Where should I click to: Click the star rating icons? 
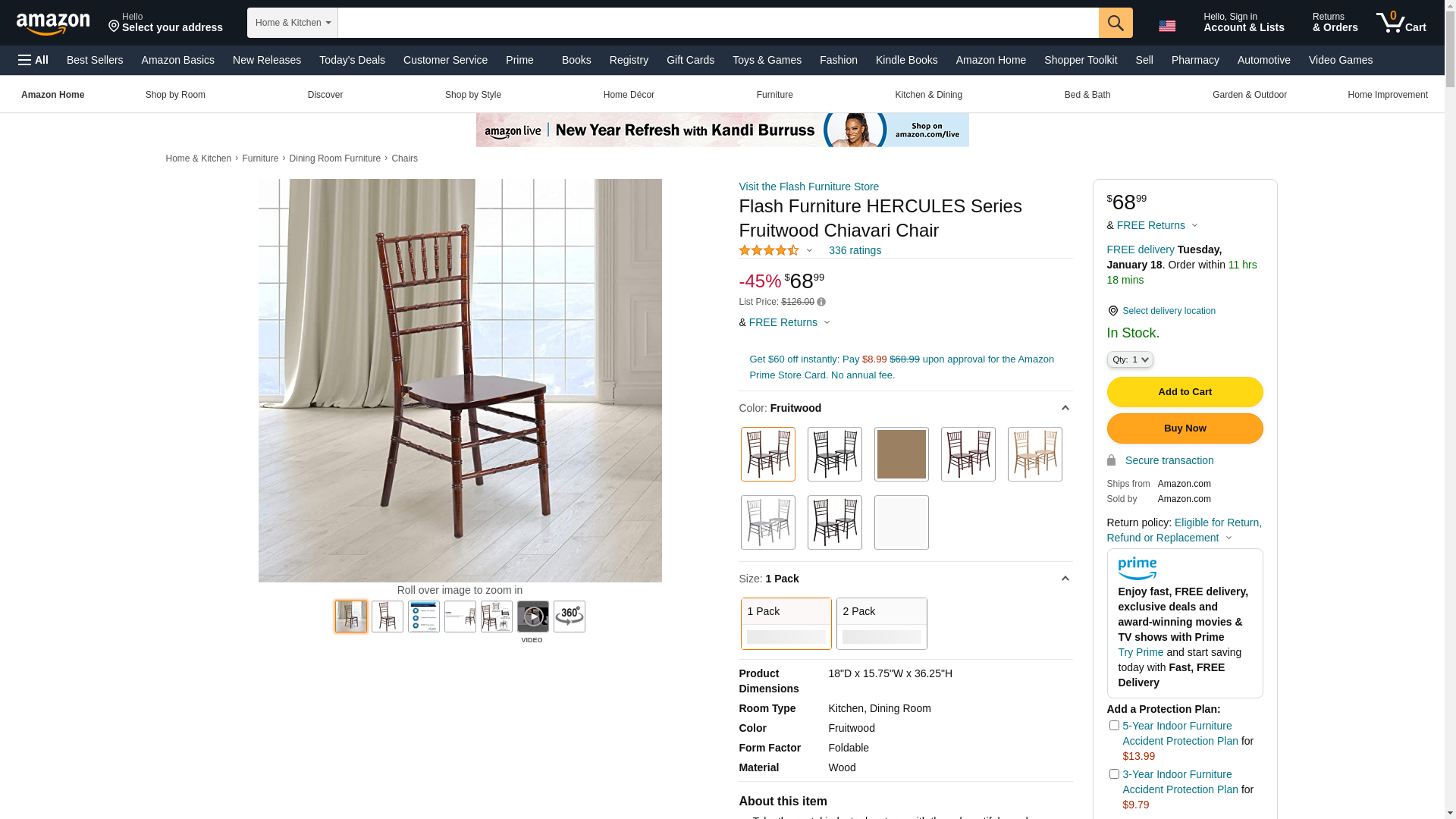(x=769, y=250)
